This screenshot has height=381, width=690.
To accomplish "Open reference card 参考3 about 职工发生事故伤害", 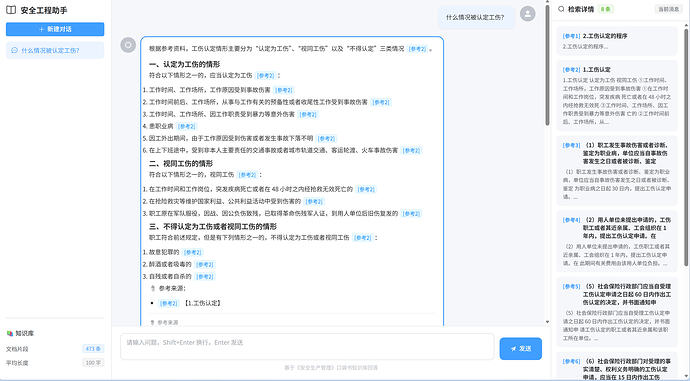I will (617, 171).
